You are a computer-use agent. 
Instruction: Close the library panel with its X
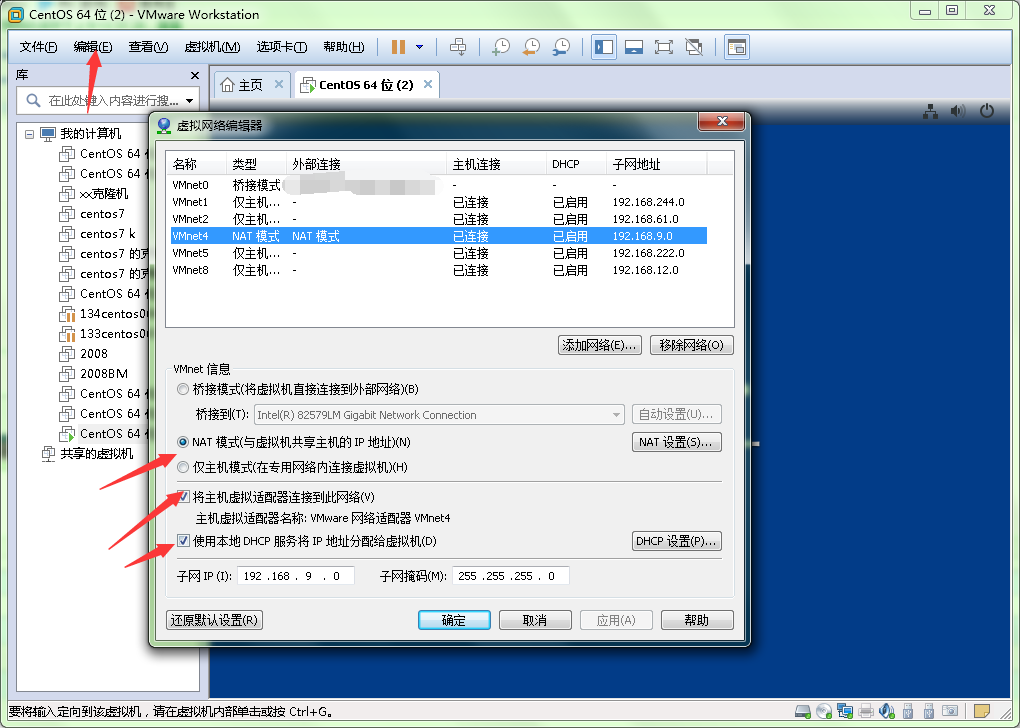(x=195, y=75)
